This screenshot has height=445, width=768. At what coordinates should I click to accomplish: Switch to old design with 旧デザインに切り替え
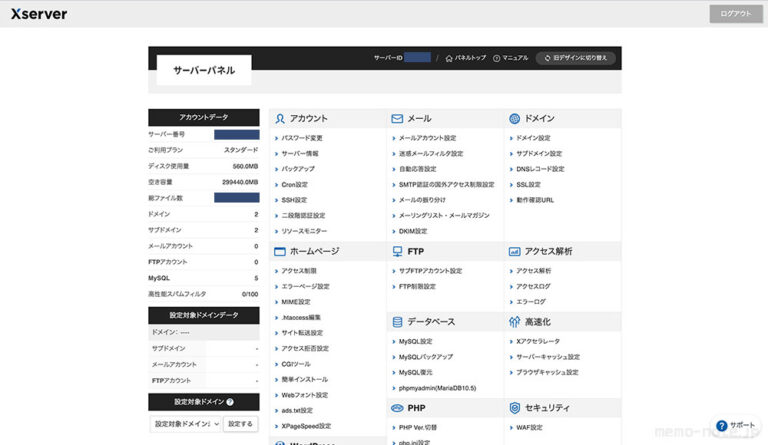tap(575, 58)
